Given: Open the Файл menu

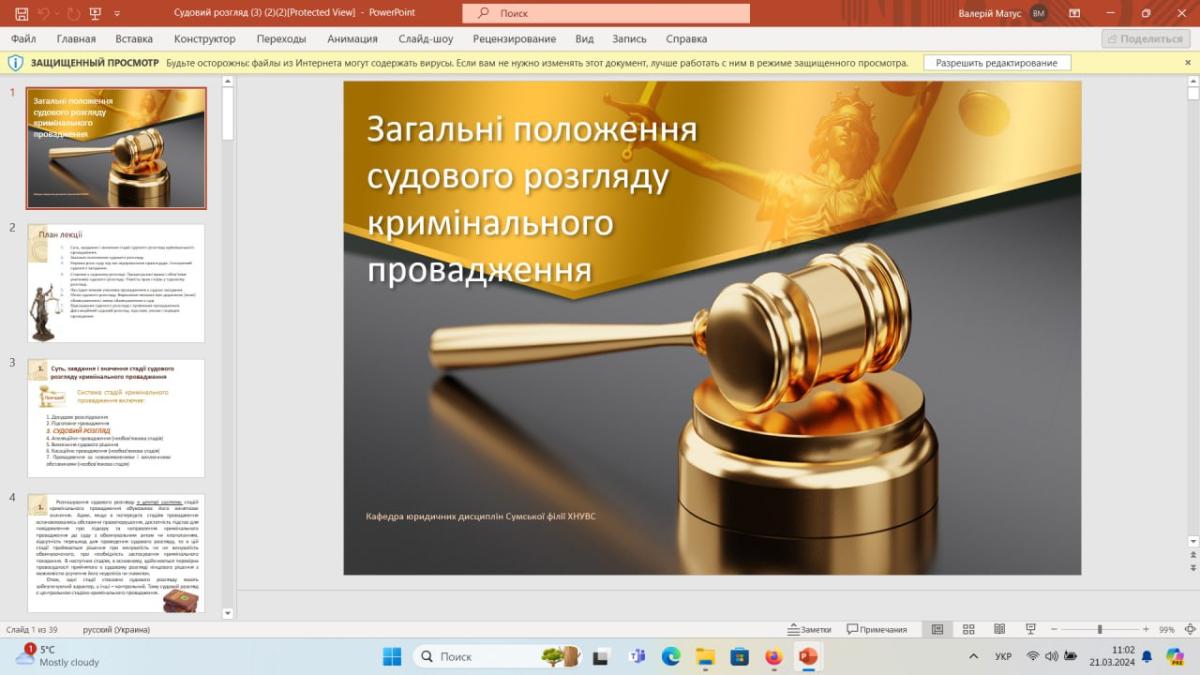Looking at the screenshot, I should (x=24, y=39).
